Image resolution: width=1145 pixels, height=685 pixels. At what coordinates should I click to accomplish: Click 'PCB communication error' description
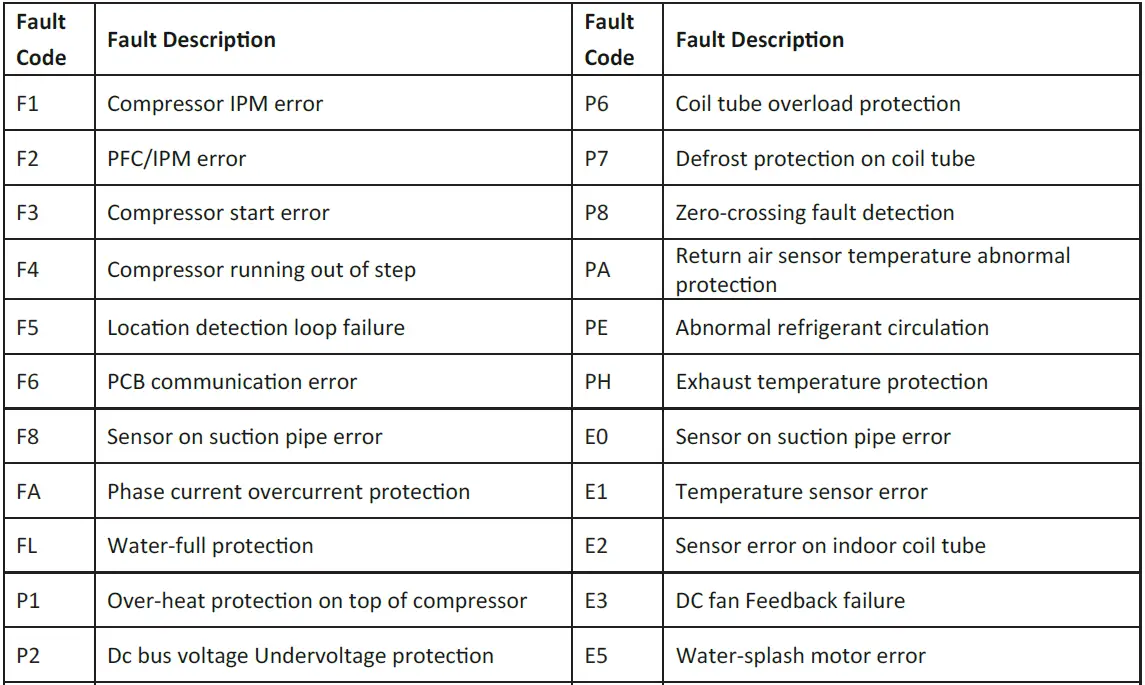tap(232, 381)
